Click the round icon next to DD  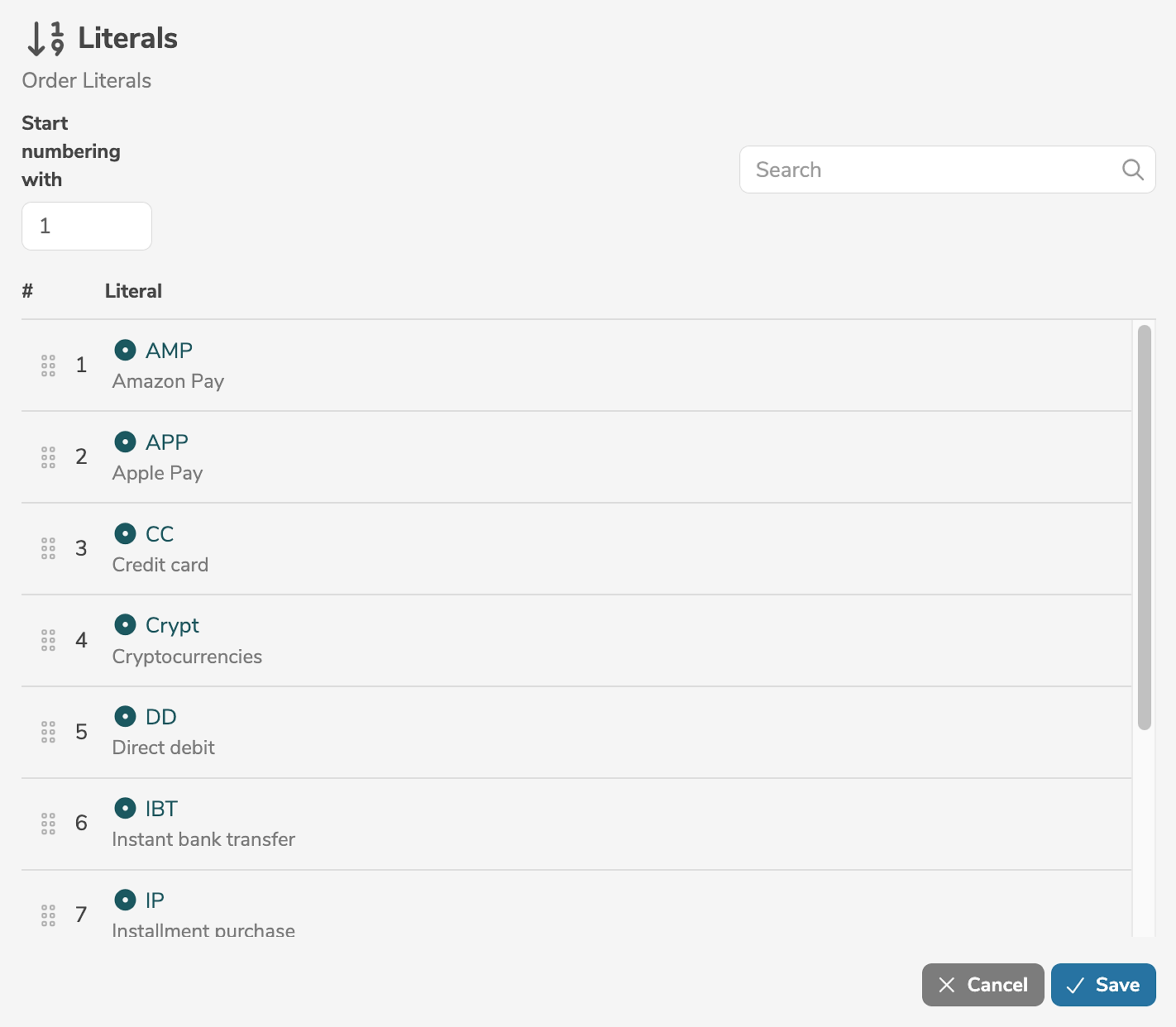point(125,717)
